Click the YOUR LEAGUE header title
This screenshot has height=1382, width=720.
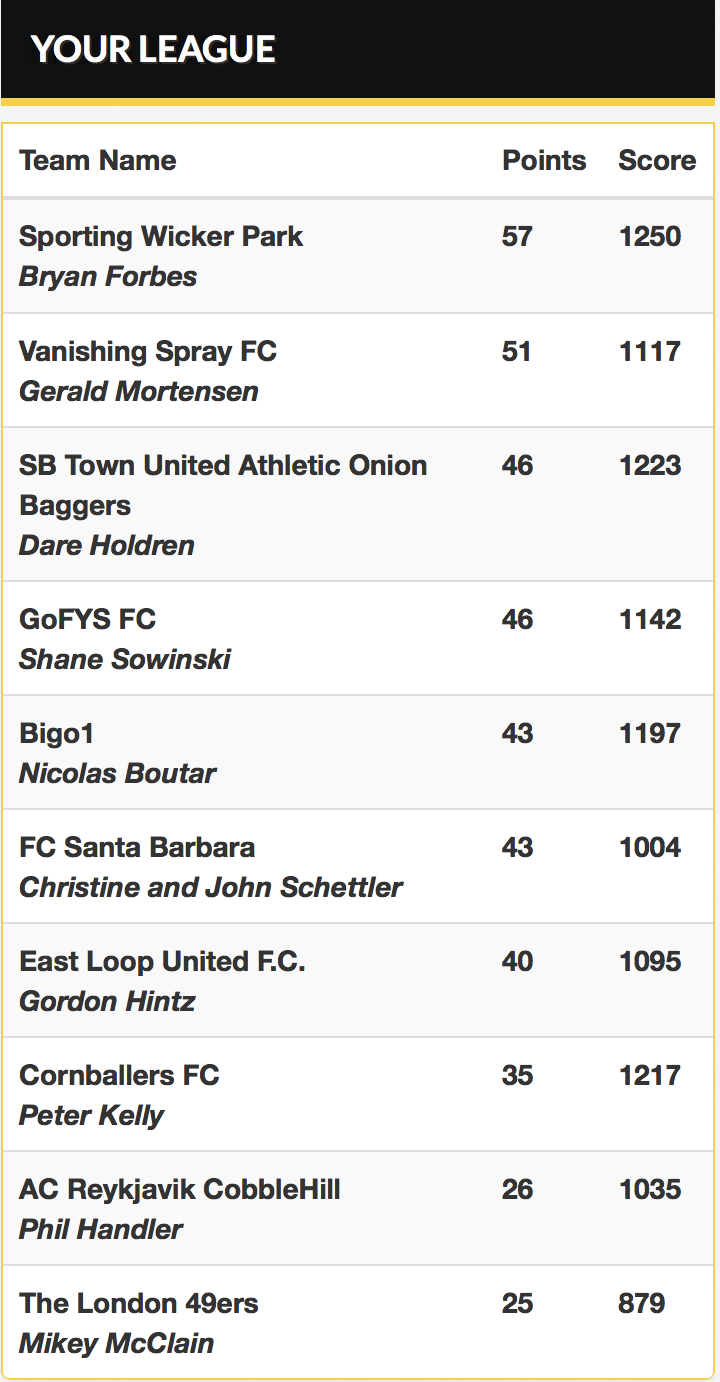(153, 49)
